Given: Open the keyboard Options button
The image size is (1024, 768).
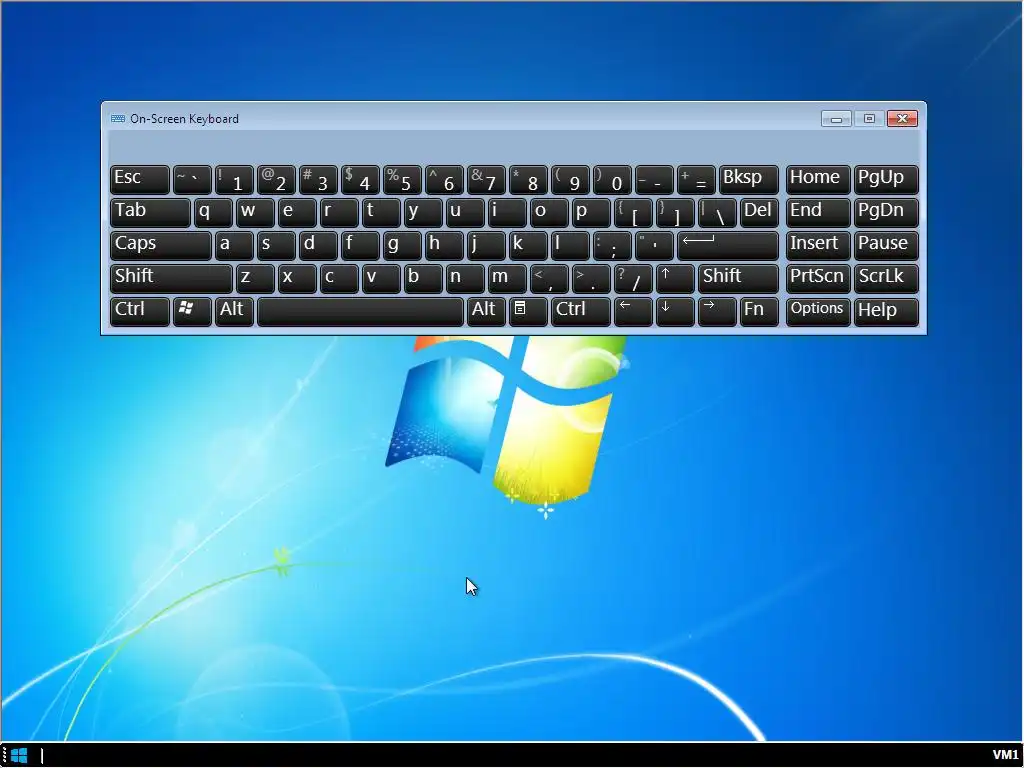Looking at the screenshot, I should (818, 312).
